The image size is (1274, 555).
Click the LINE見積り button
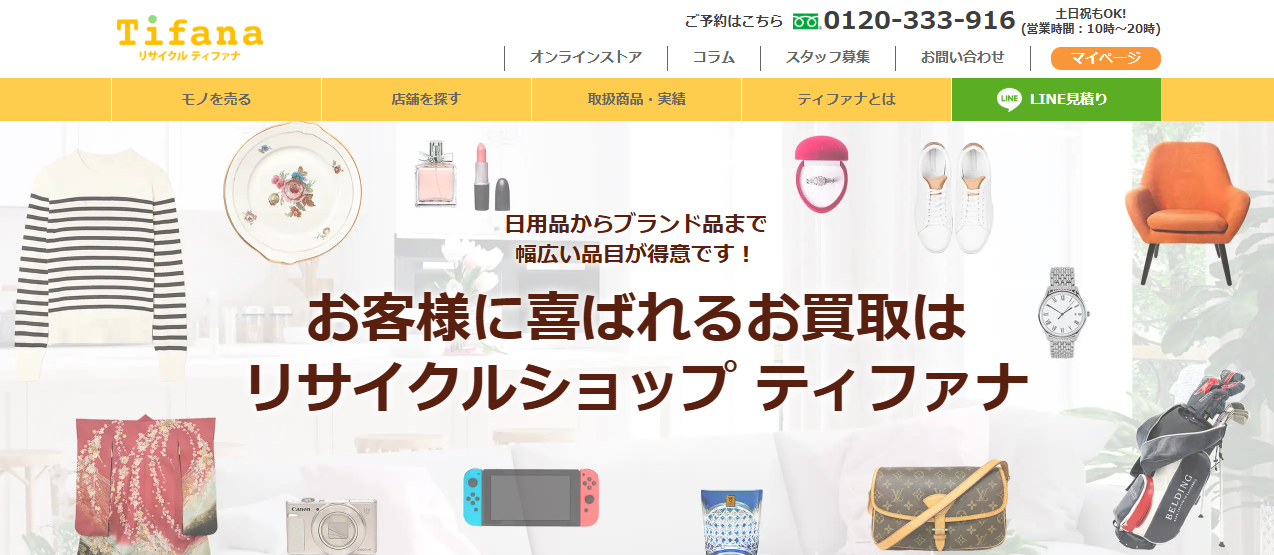pyautogui.click(x=1056, y=99)
